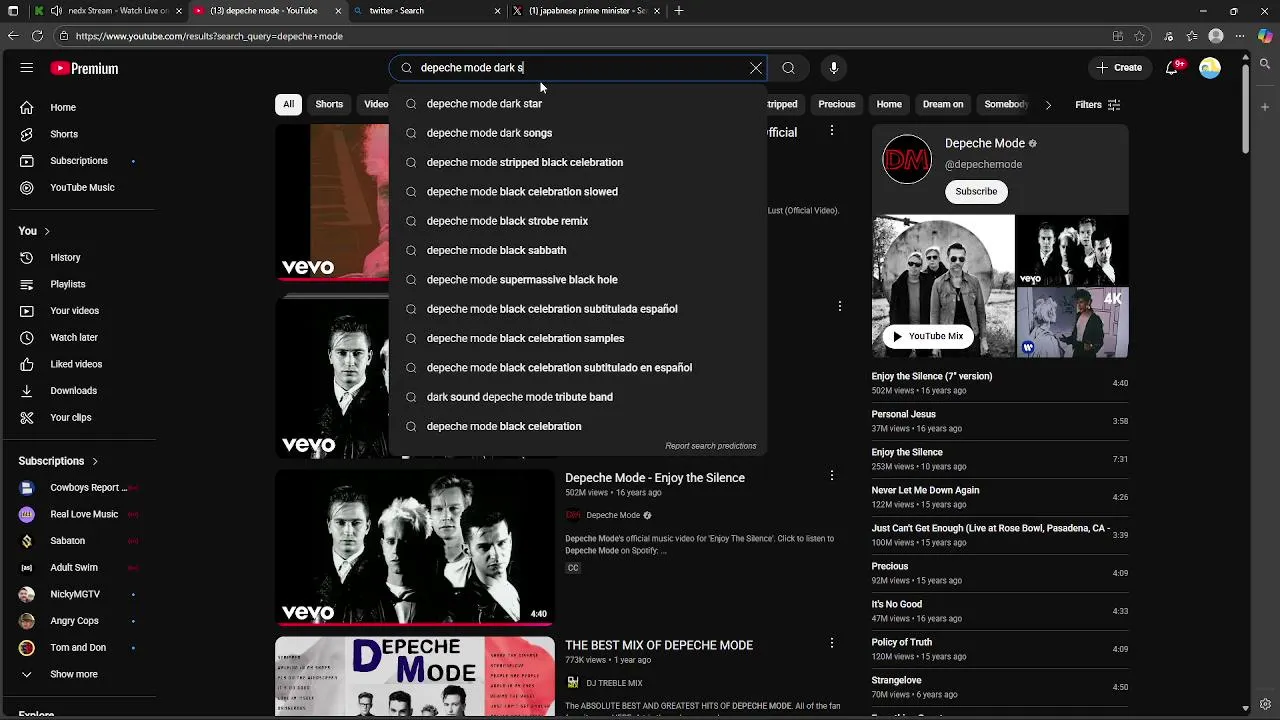Viewport: 1280px width, 720px height.
Task: Click the YouTube Premium logo
Action: point(84,69)
